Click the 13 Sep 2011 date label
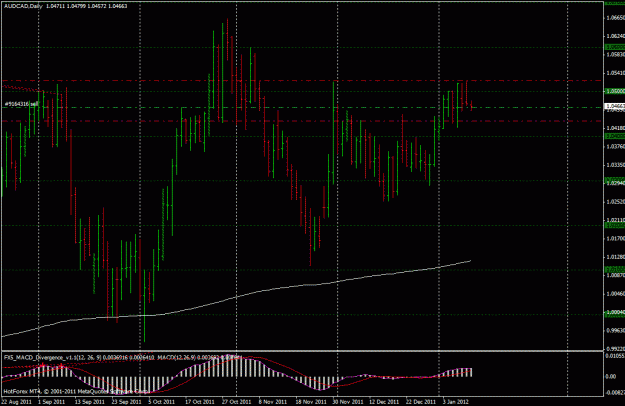 click(90, 402)
